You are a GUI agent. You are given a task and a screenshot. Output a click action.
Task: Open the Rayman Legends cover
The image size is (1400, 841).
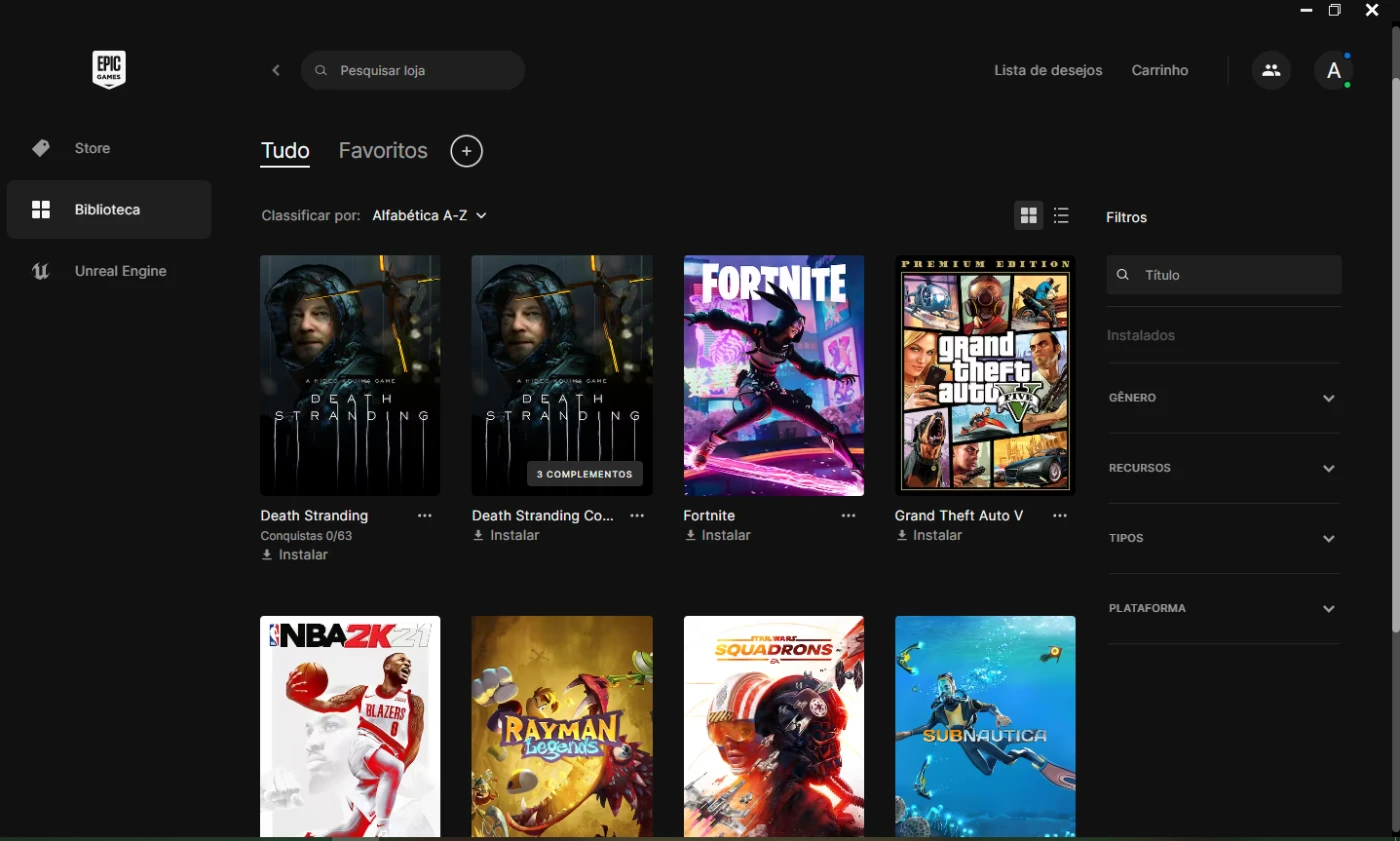click(562, 726)
